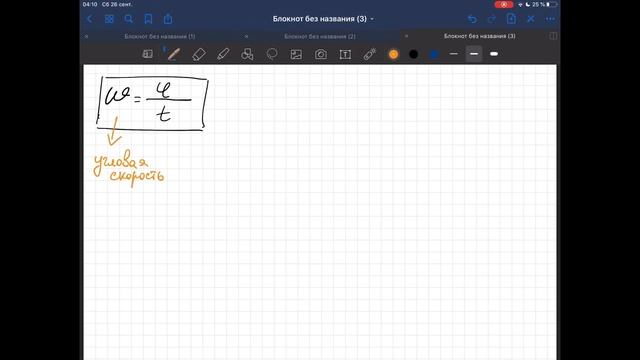Expand the notebook title dropdown
Screen dimensions: 640x360
(372, 19)
